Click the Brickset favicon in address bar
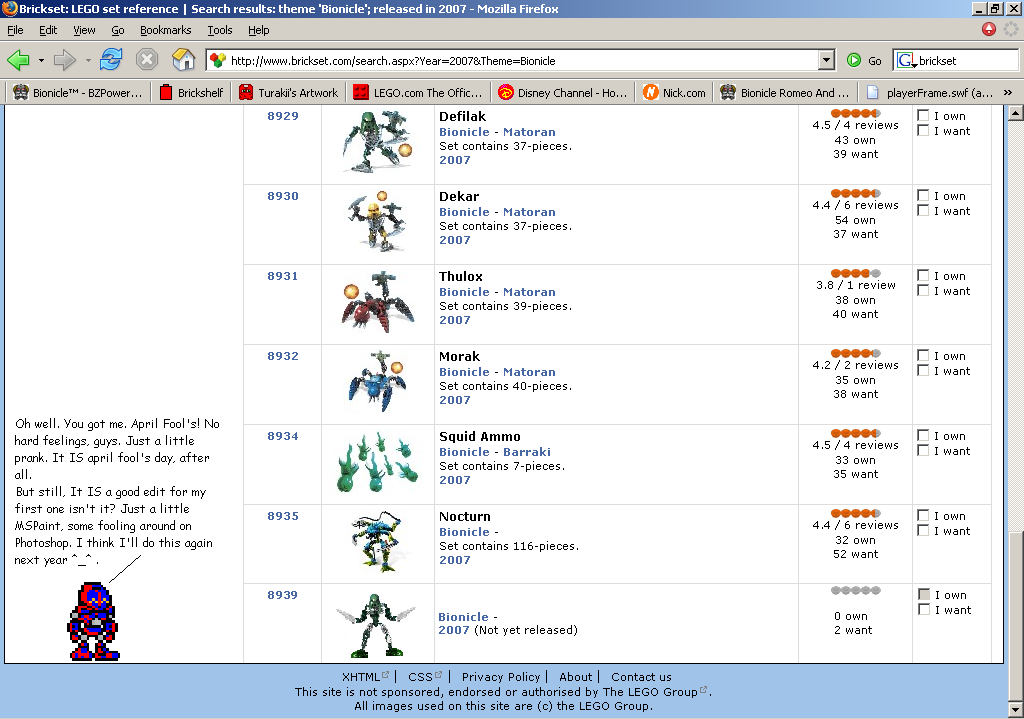Image resolution: width=1024 pixels, height=719 pixels. click(x=218, y=61)
